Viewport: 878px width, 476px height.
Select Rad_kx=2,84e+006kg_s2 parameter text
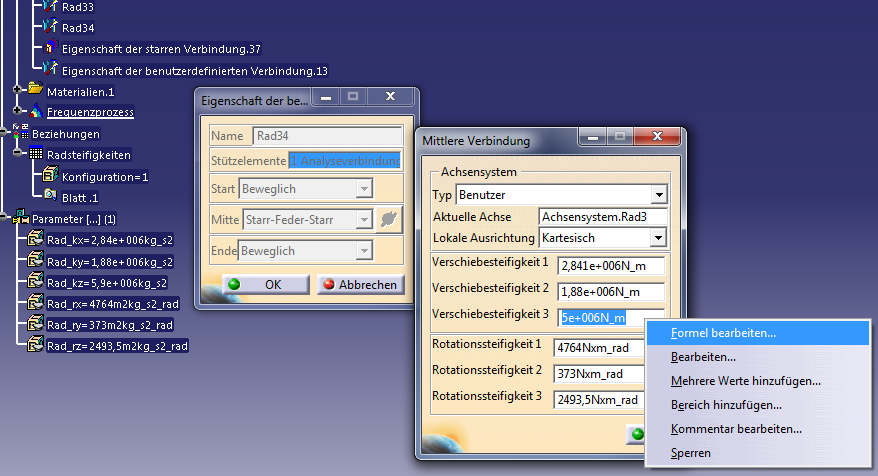click(x=110, y=240)
